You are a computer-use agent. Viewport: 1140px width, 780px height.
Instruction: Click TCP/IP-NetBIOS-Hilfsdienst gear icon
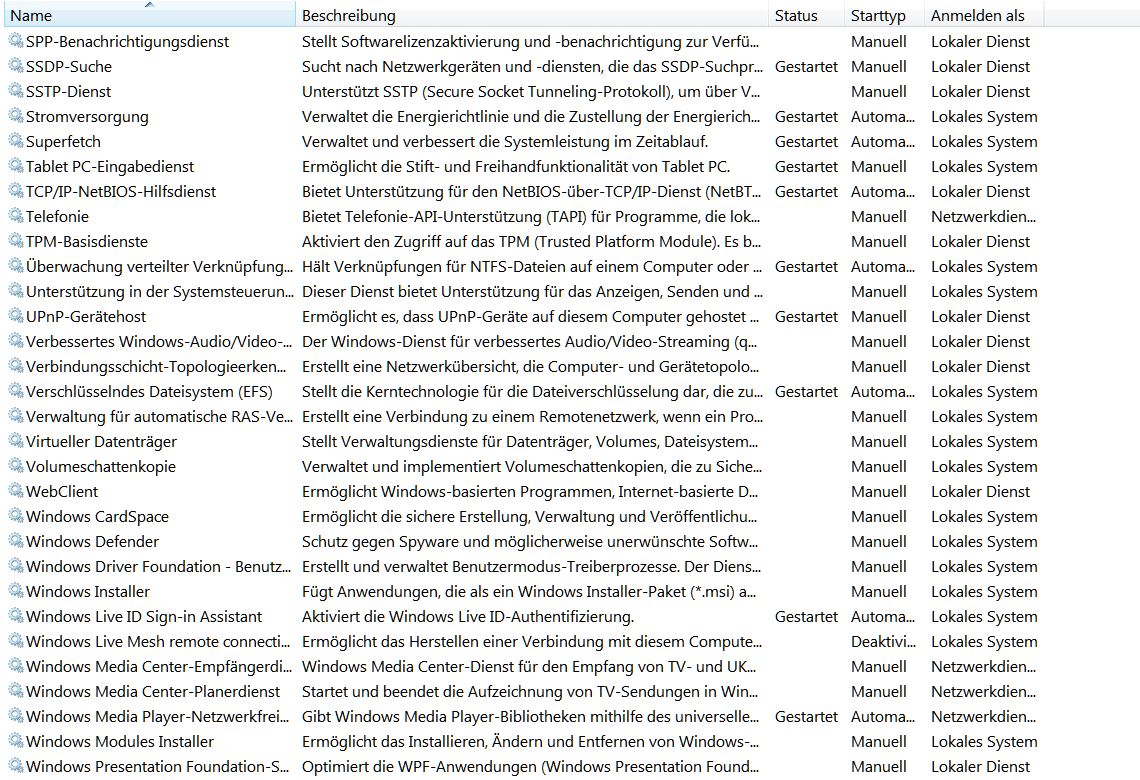click(x=15, y=191)
